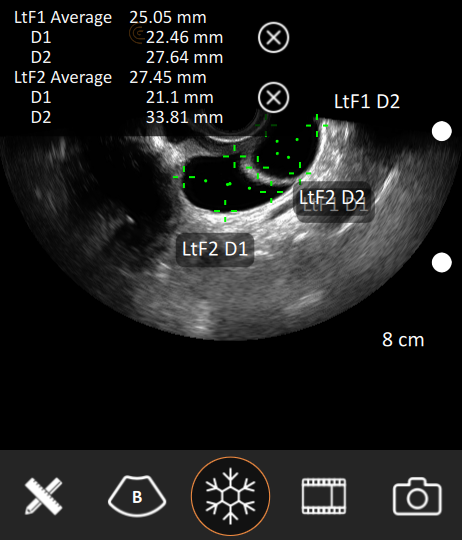Select the LtF2 D1 caliper label
462x540 pixels.
tap(215, 249)
